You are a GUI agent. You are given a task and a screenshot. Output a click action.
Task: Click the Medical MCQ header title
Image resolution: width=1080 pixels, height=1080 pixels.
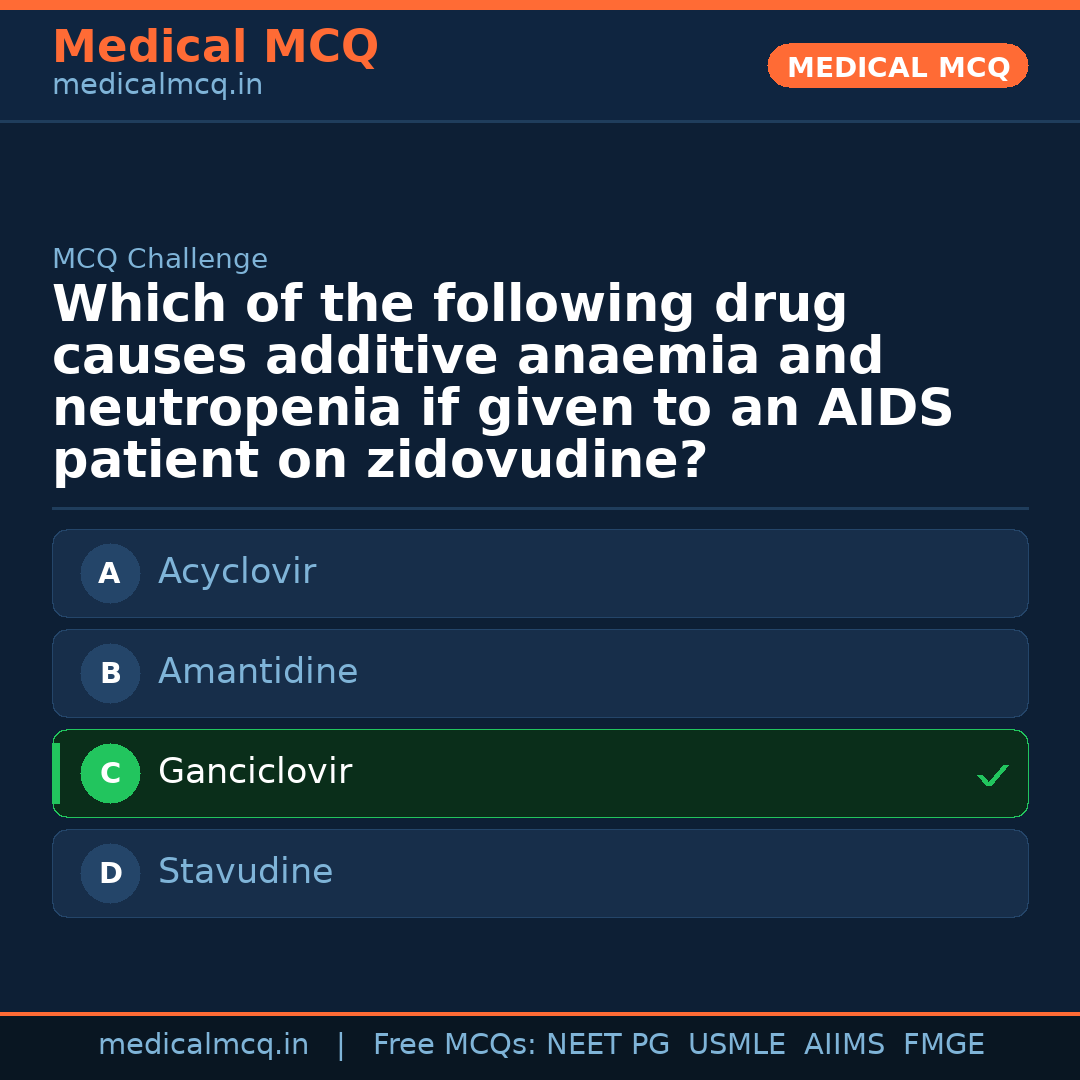pos(215,47)
